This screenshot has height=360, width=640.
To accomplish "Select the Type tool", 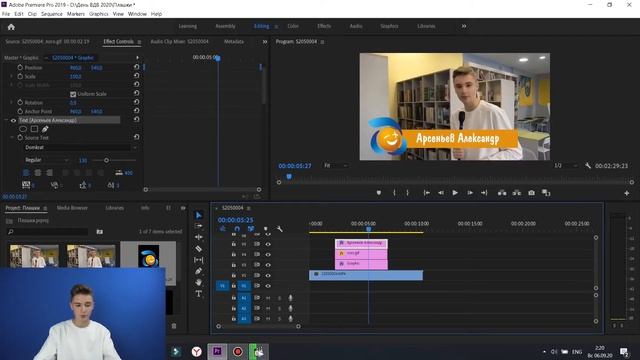I will pyautogui.click(x=198, y=293).
